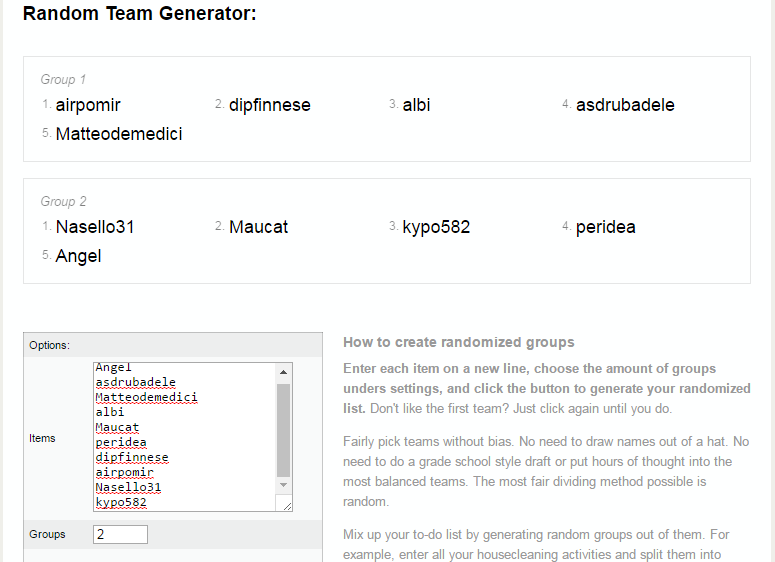Click 'dipfinnese' line in the Items textarea
Screen dimensions: 775x562
tap(132, 457)
